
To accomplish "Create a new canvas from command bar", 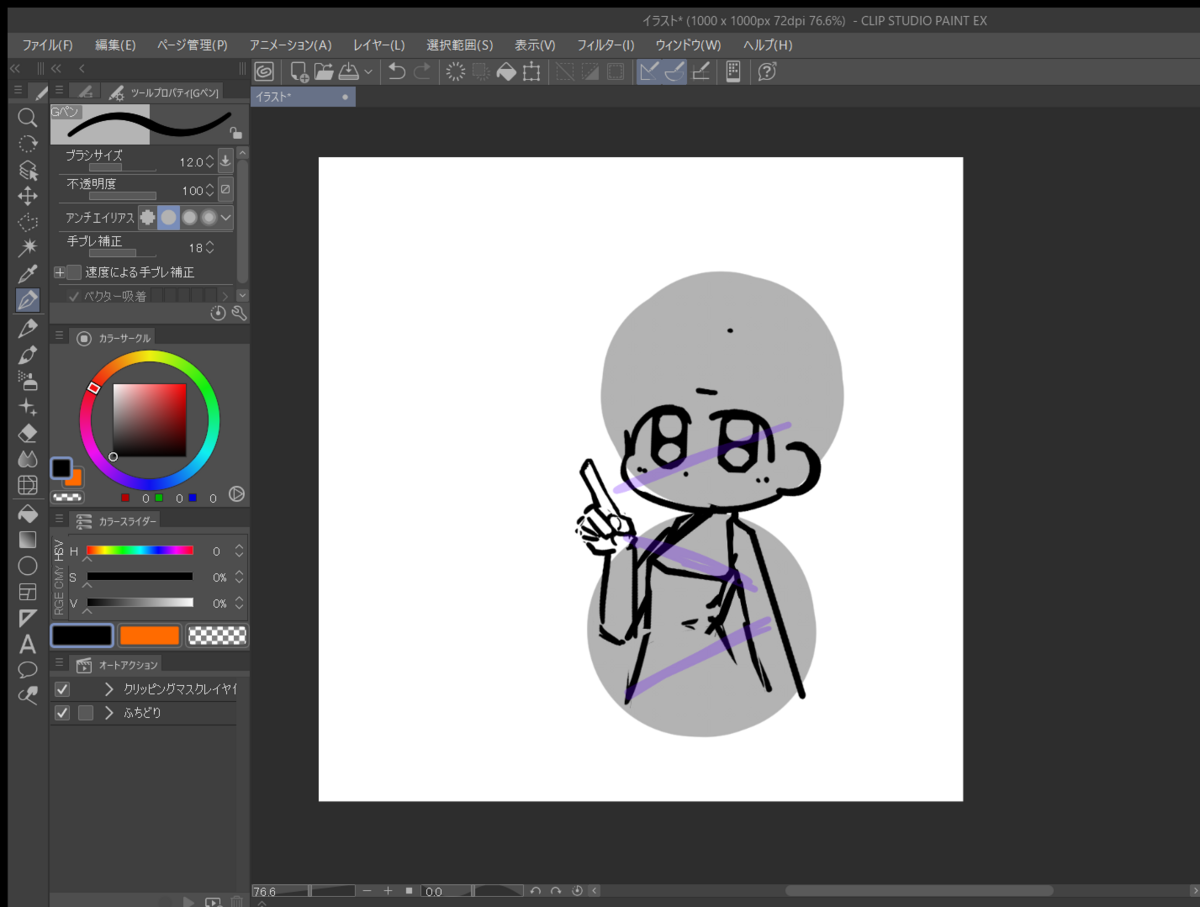I will pyautogui.click(x=299, y=71).
